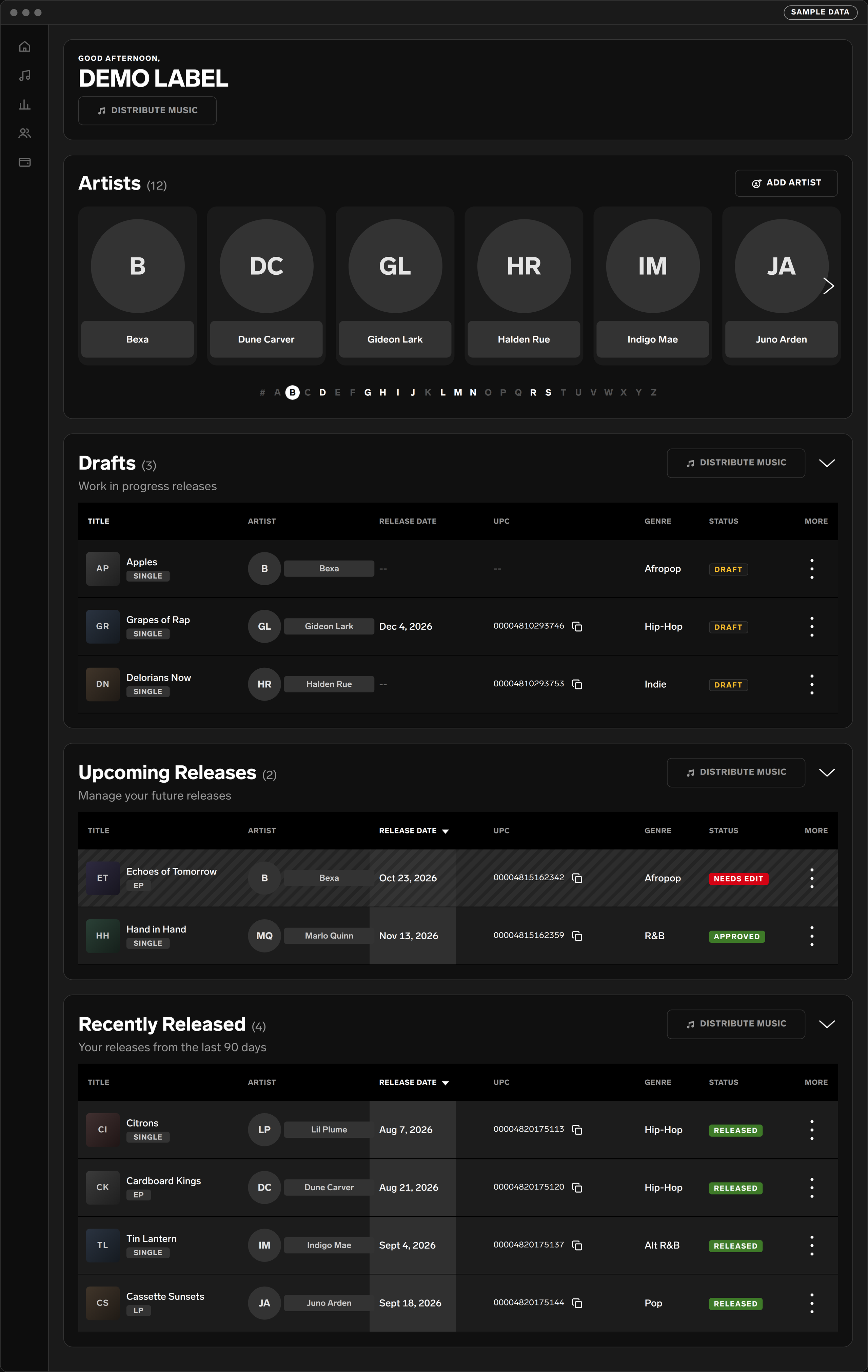The image size is (868, 1372).
Task: Jump to letter S in artist index
Action: 549,393
